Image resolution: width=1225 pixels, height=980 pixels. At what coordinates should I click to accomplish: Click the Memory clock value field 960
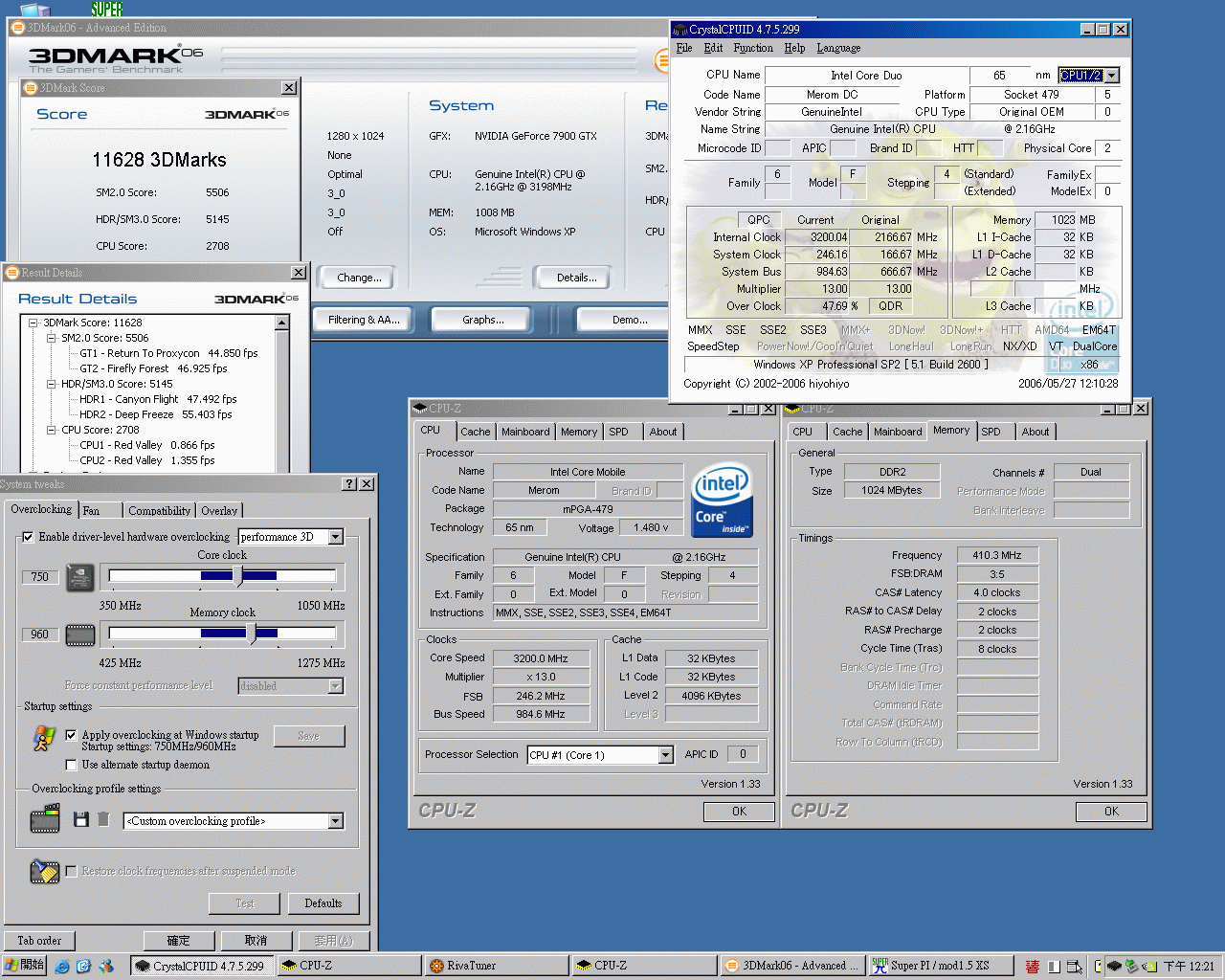39,635
